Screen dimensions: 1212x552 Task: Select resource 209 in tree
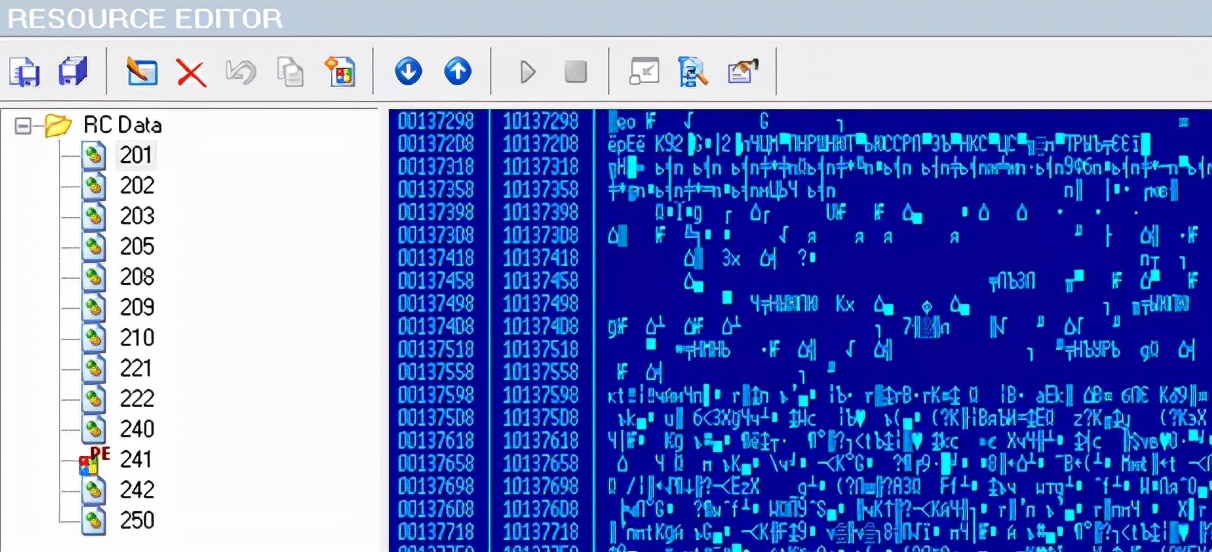click(x=137, y=307)
